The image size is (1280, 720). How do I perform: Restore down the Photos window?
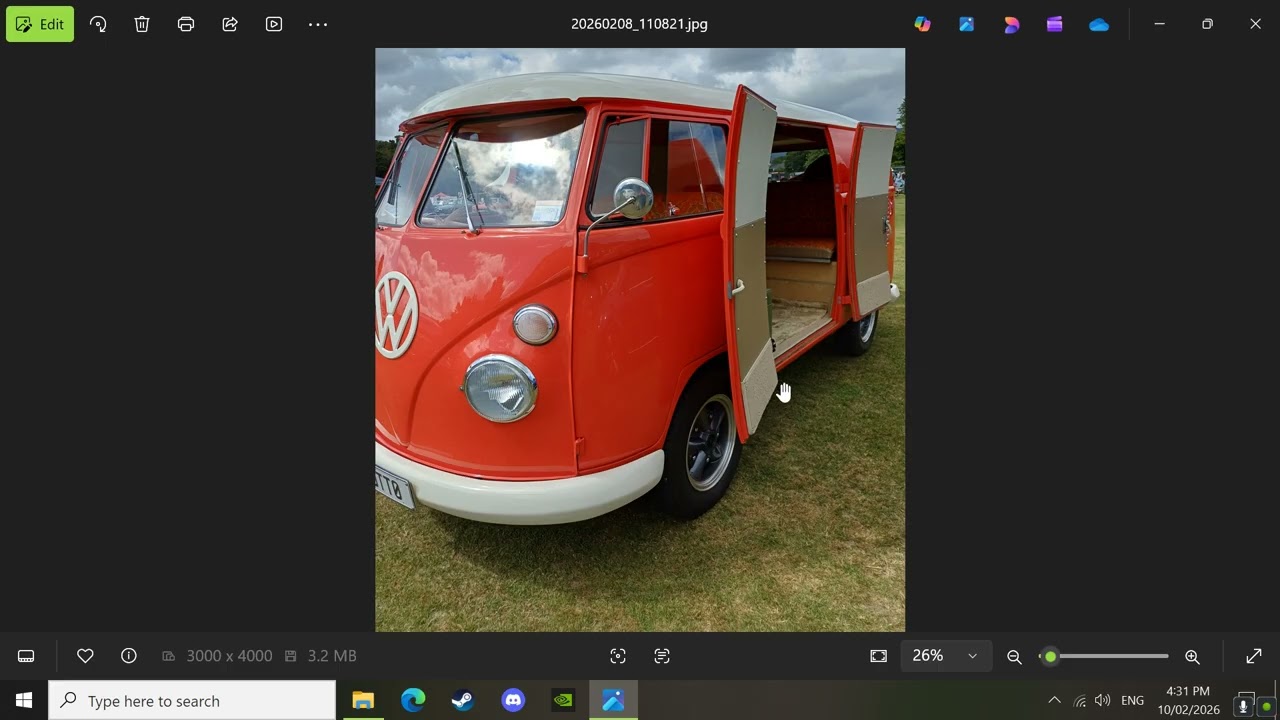click(x=1207, y=24)
